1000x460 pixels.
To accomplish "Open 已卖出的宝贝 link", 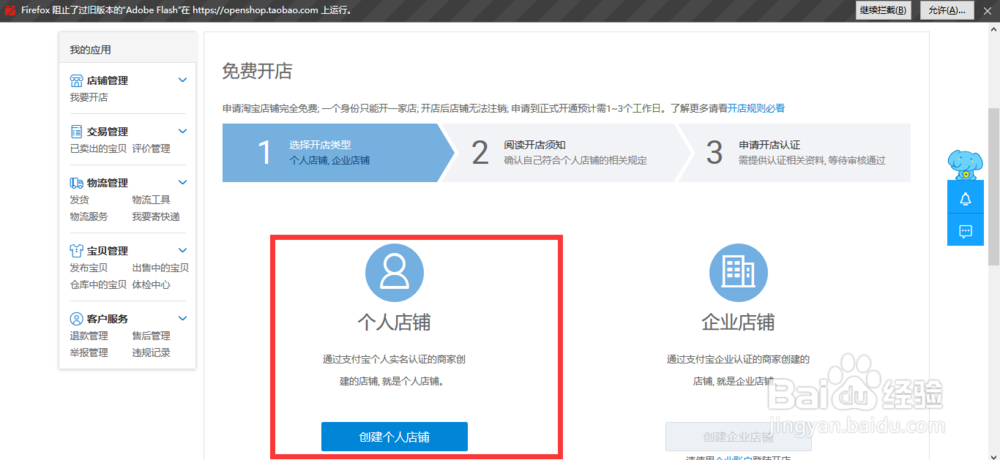I will pos(98,149).
